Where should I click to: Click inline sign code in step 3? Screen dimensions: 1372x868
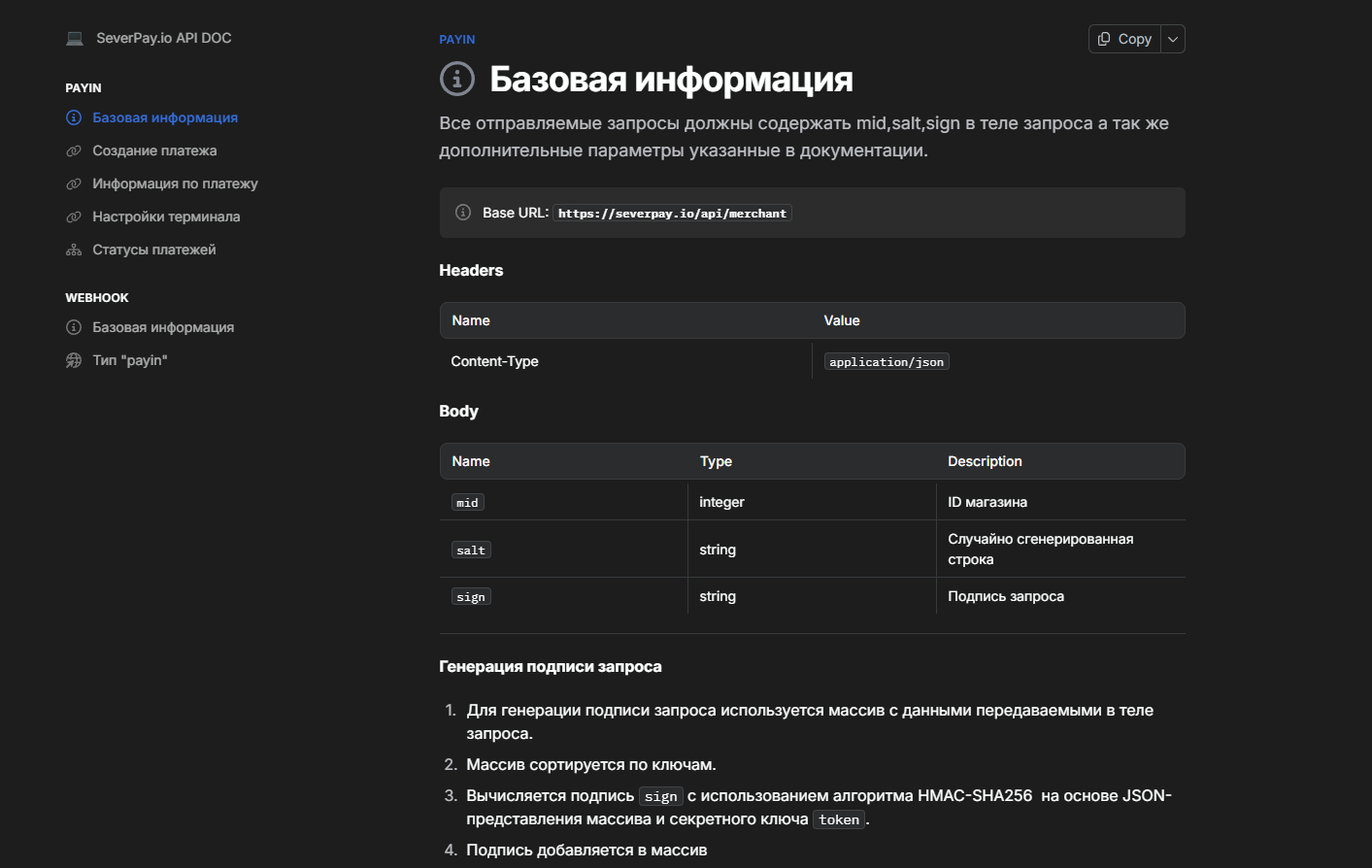(661, 796)
